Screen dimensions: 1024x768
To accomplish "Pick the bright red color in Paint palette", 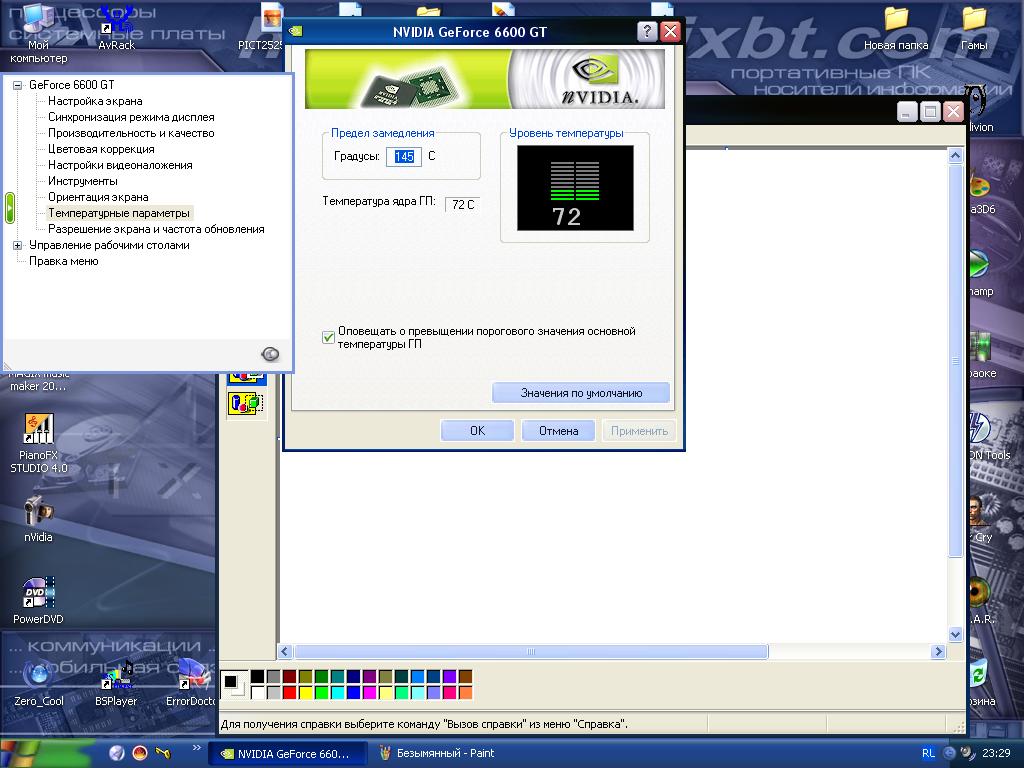I will (289, 692).
